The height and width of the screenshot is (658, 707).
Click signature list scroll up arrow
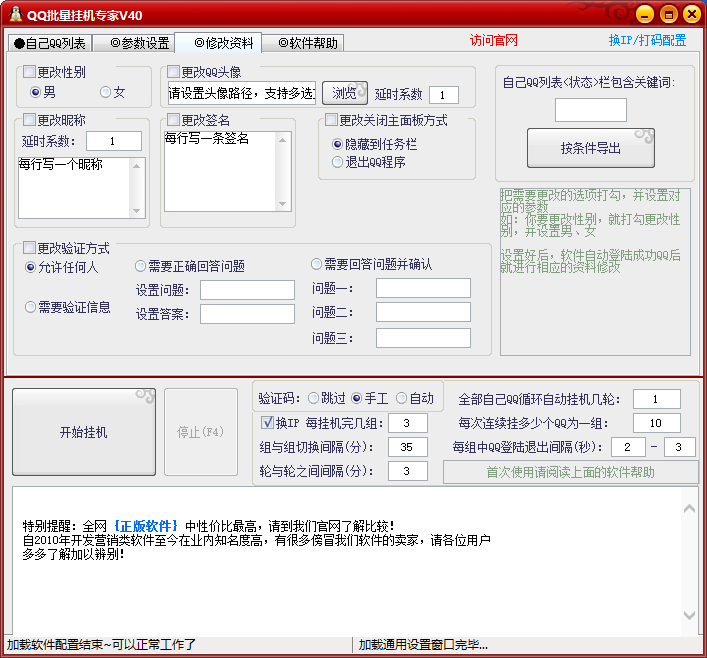click(x=283, y=140)
